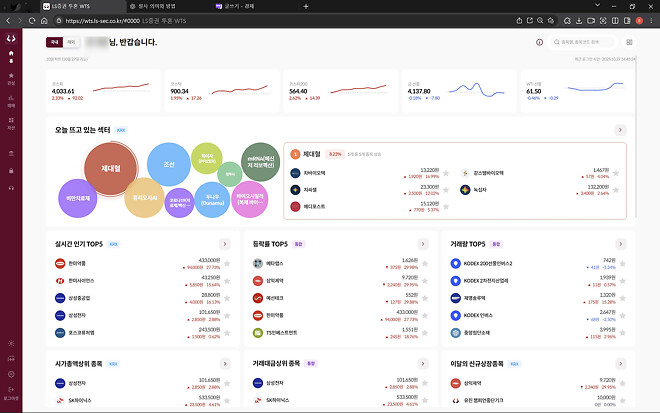Switch to the second browser tab
660x413 pixels.
pos(168,6)
